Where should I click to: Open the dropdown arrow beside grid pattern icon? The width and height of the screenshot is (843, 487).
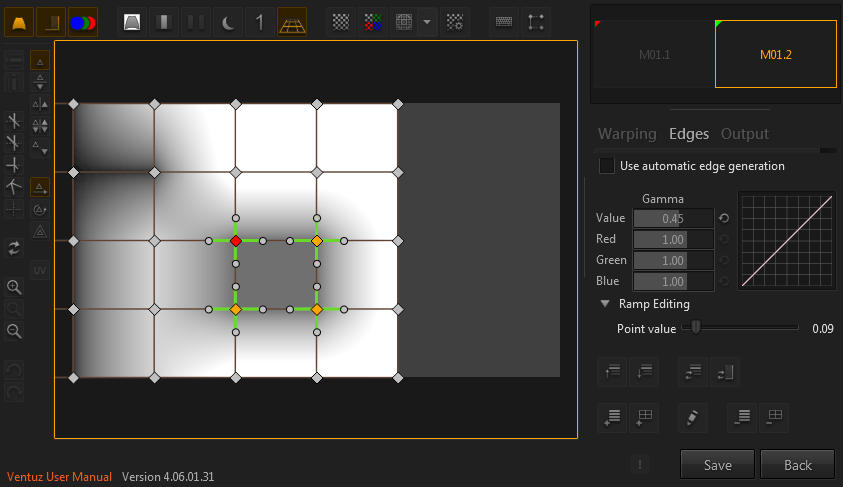[x=427, y=21]
